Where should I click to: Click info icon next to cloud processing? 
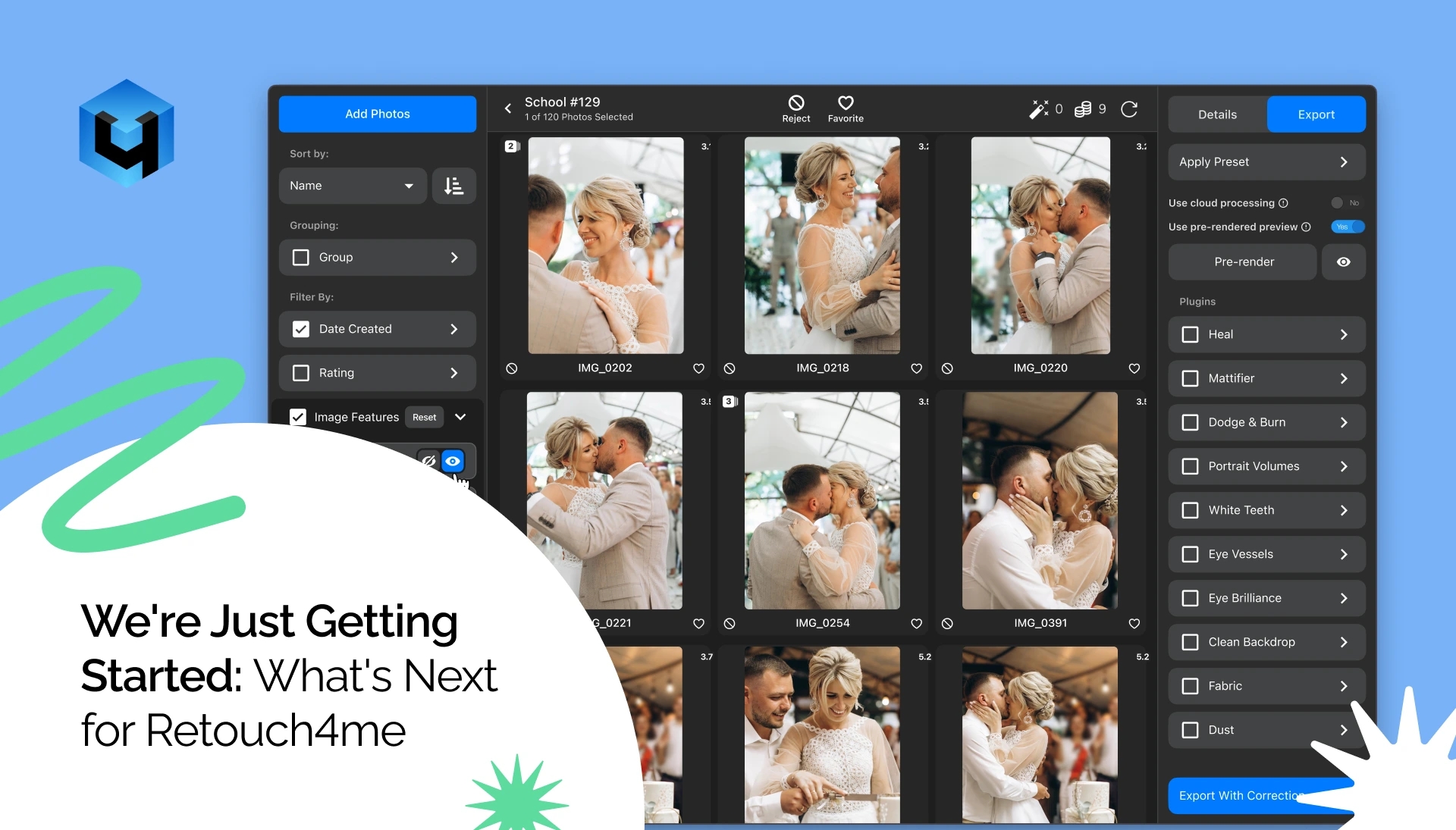pyautogui.click(x=1283, y=203)
